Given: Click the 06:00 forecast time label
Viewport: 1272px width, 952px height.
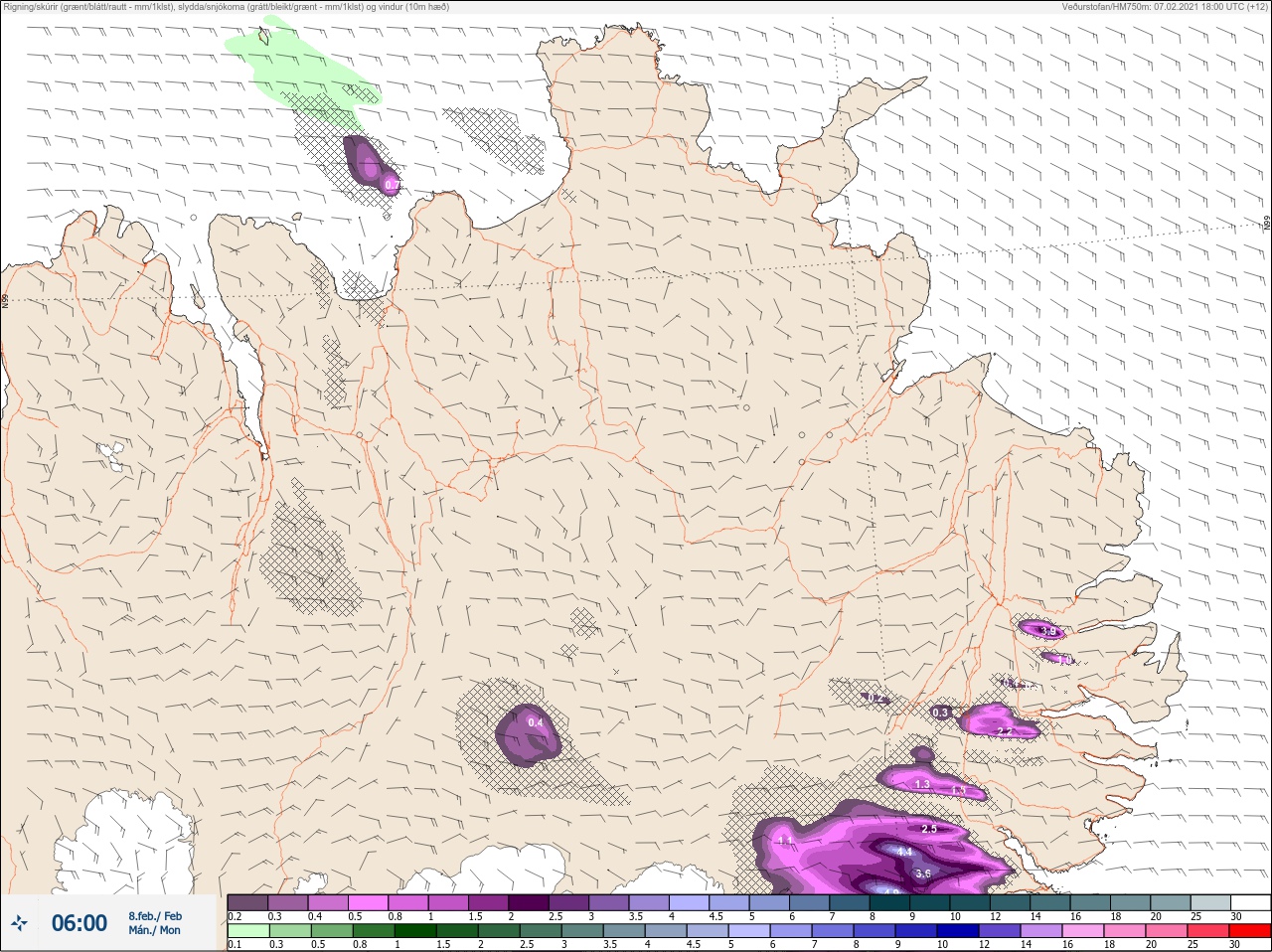Looking at the screenshot, I should pos(79,923).
